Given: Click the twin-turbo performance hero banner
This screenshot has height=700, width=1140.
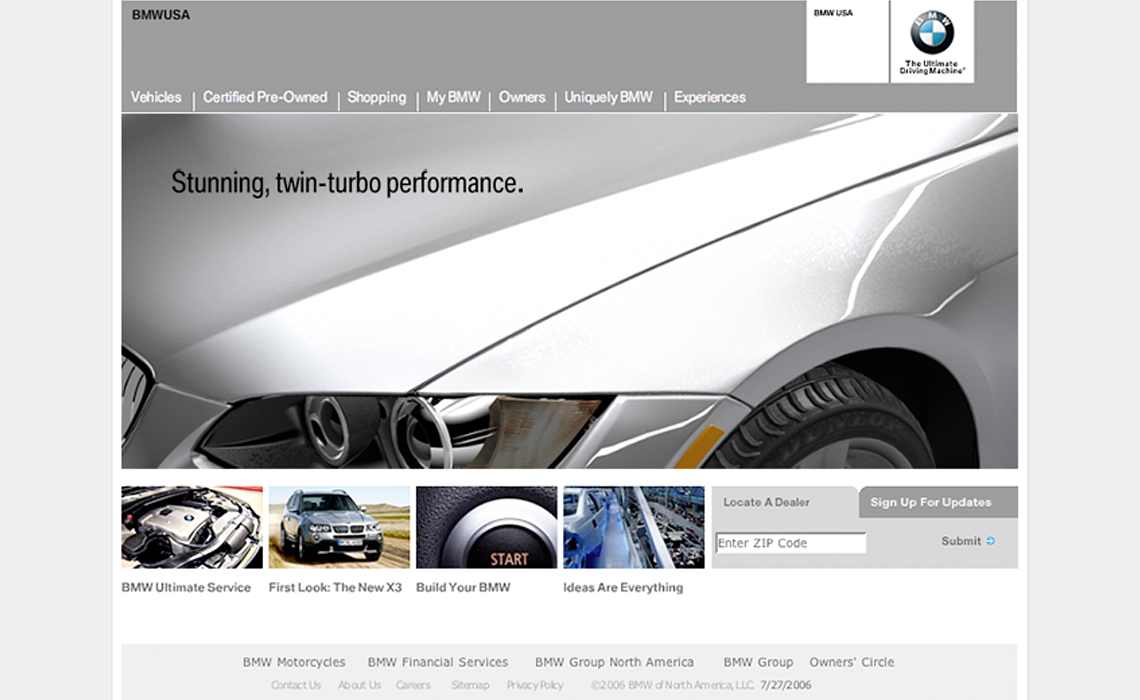Looking at the screenshot, I should [x=569, y=291].
